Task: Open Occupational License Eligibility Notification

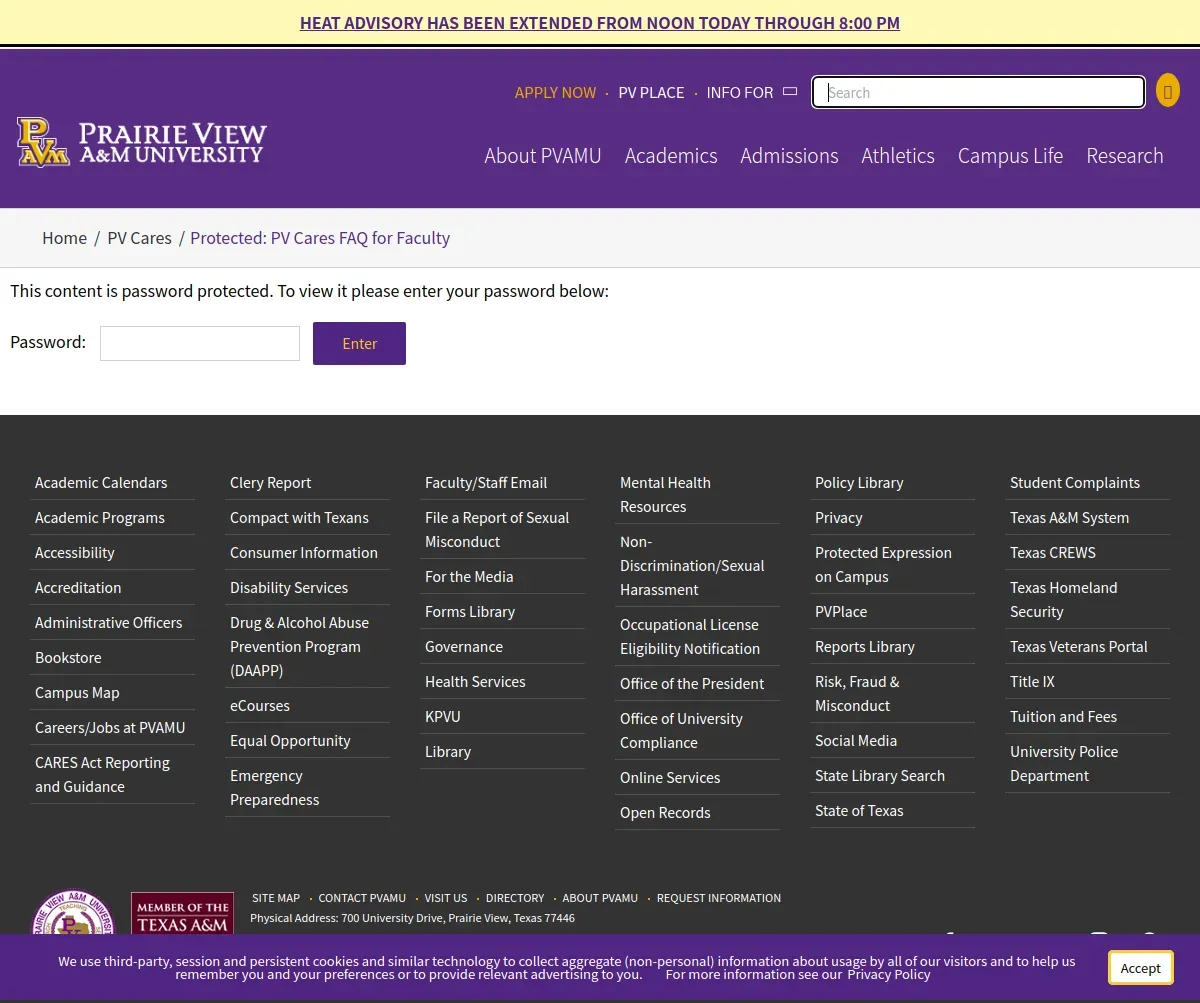Action: pyautogui.click(x=690, y=636)
